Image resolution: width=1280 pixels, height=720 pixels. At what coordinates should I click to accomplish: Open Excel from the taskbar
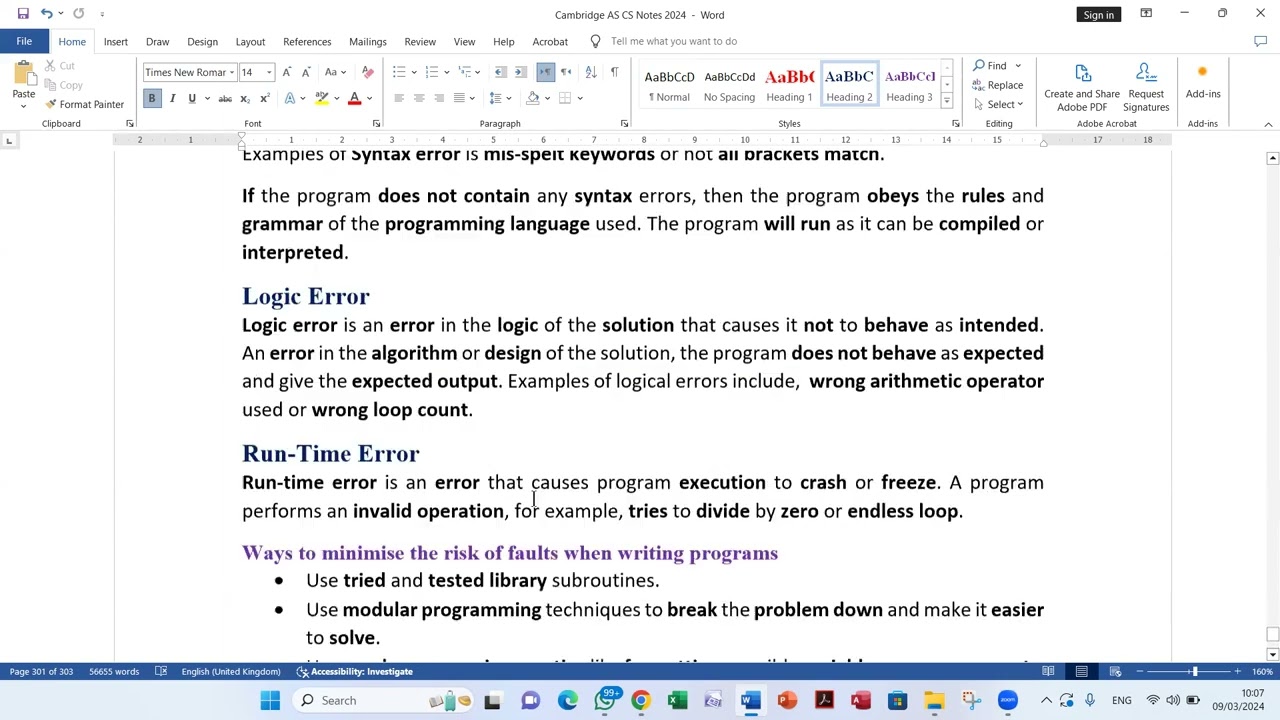click(x=677, y=700)
